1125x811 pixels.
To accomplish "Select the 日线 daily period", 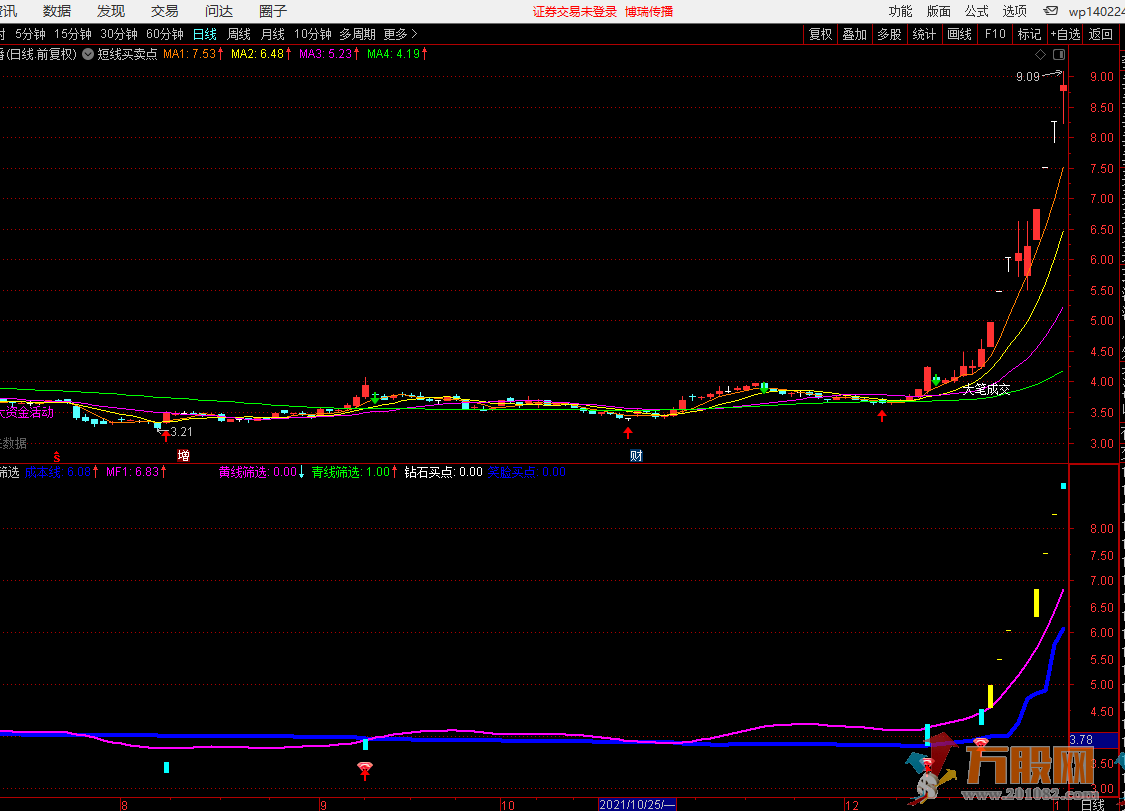I will [x=204, y=34].
